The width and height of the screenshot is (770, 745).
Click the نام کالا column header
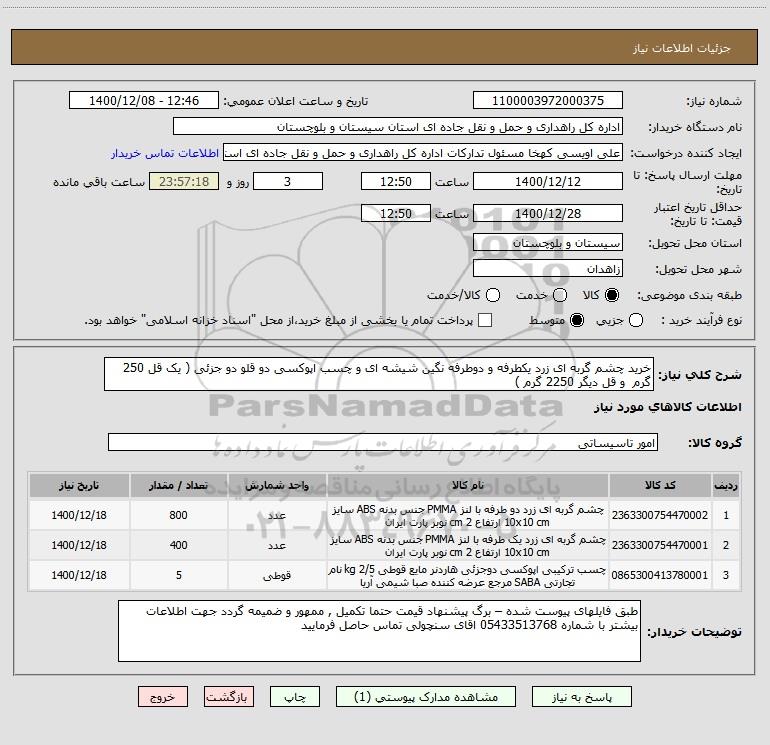[x=468, y=486]
